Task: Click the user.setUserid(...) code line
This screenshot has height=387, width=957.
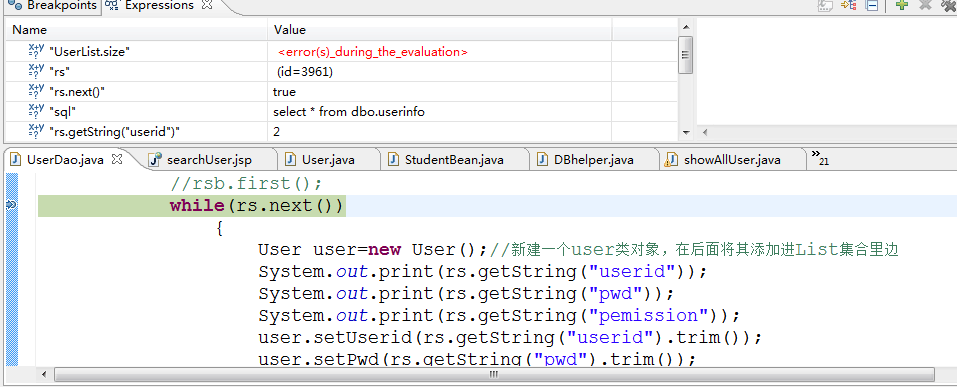Action: 511,338
